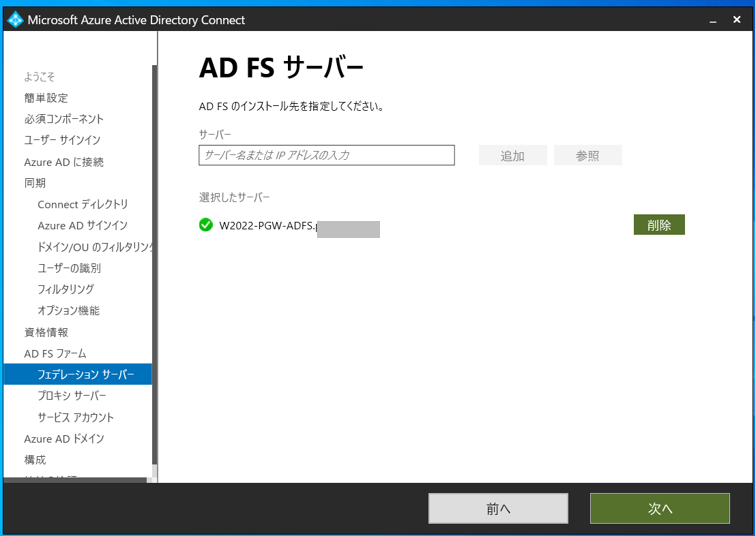Select AD FS ファーム section
Image resolution: width=755 pixels, height=536 pixels.
[55, 353]
